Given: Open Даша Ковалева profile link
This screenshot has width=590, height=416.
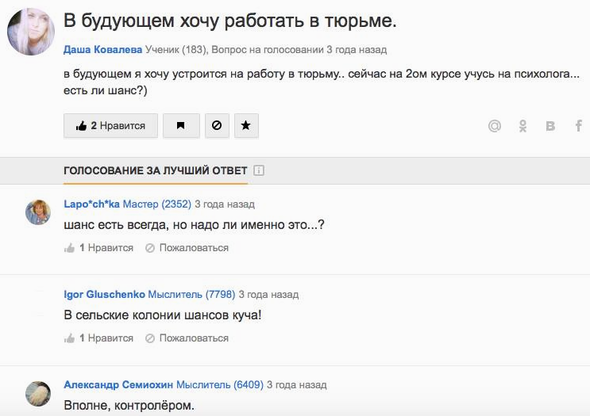Looking at the screenshot, I should point(103,50).
